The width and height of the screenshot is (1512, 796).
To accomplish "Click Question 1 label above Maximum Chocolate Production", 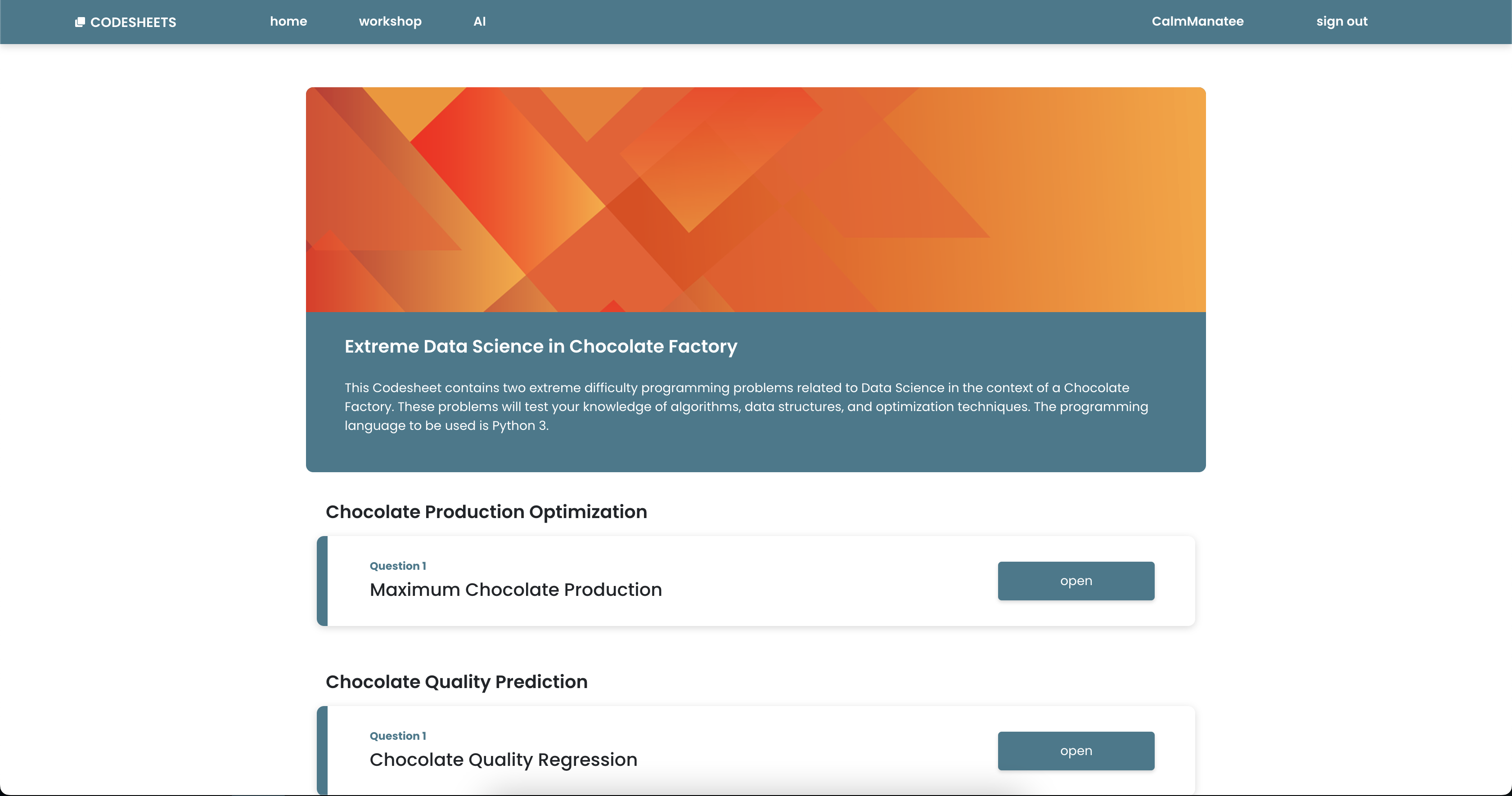I will (397, 566).
